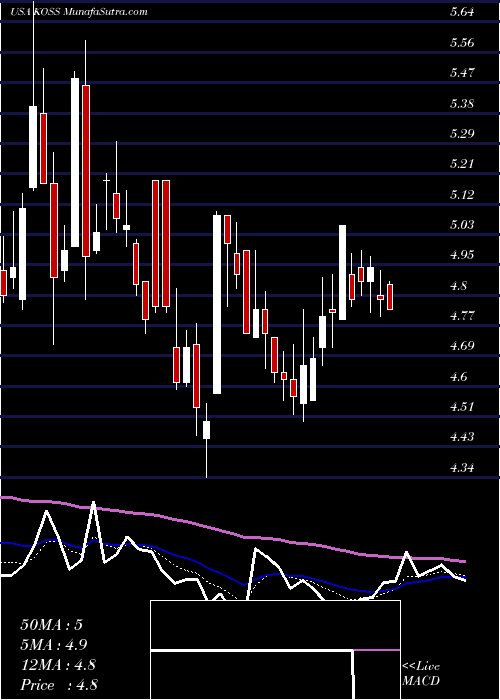Click the 5.21 price axis label
Image resolution: width=500 pixels, height=700 pixels.
(462, 164)
